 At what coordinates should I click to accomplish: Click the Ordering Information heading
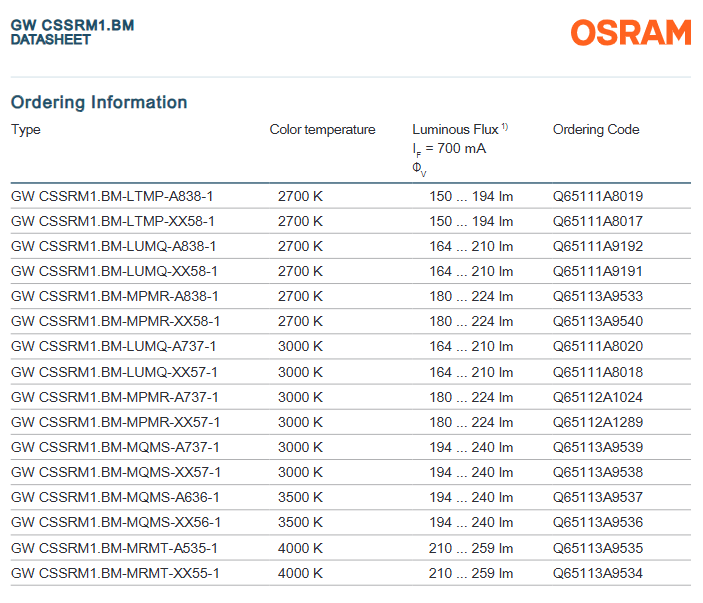coord(99,103)
